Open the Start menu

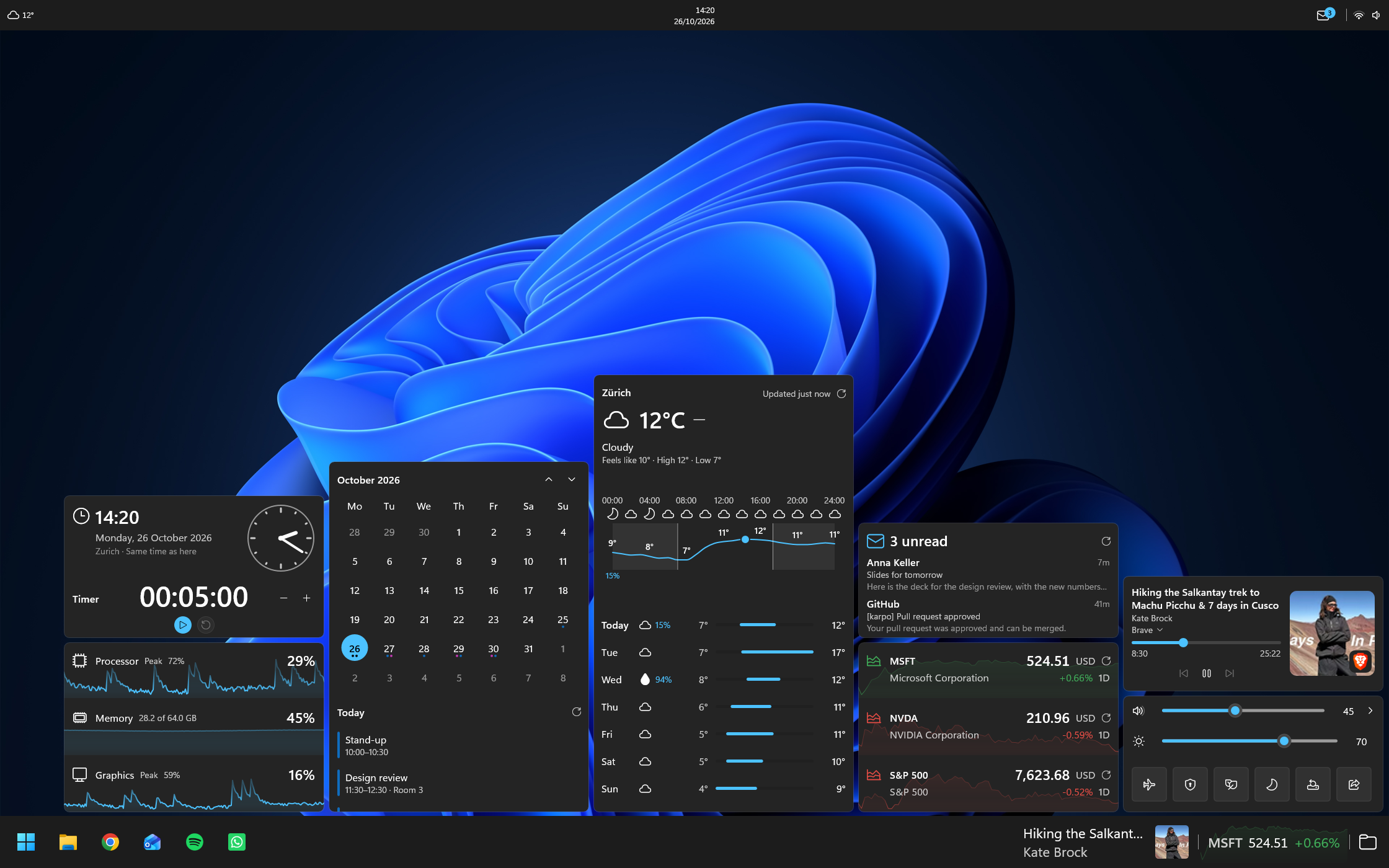(x=26, y=842)
